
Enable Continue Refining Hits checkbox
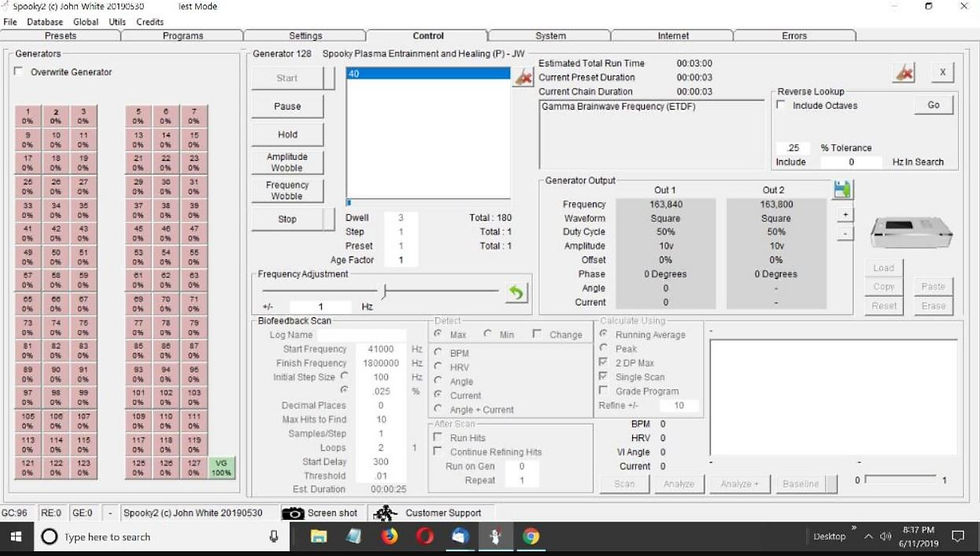438,451
